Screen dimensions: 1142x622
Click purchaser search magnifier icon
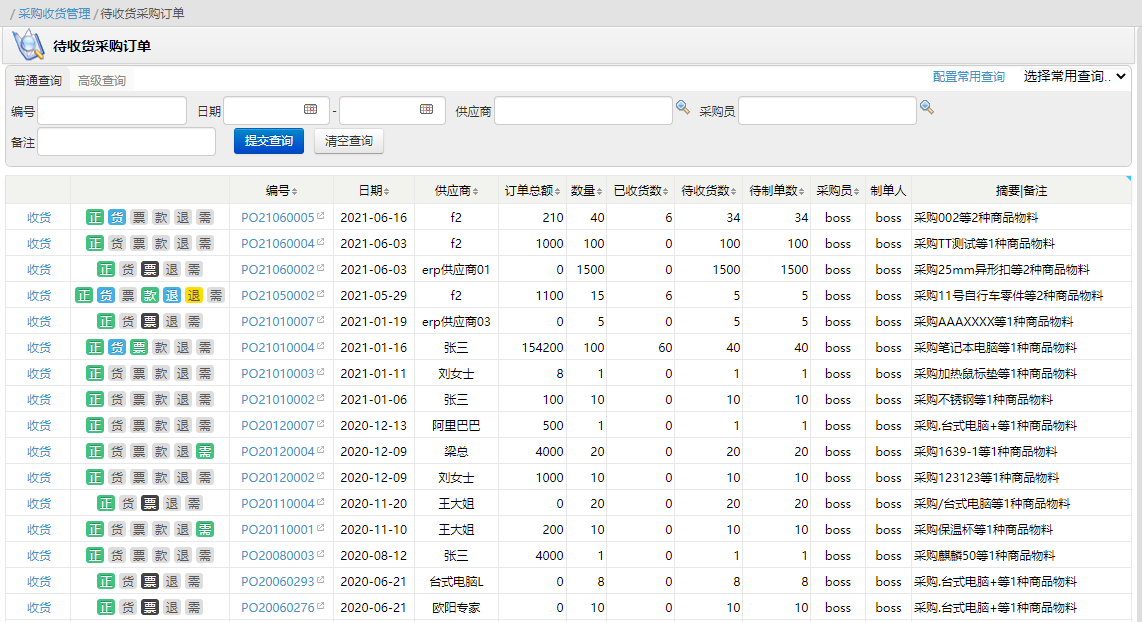point(926,107)
